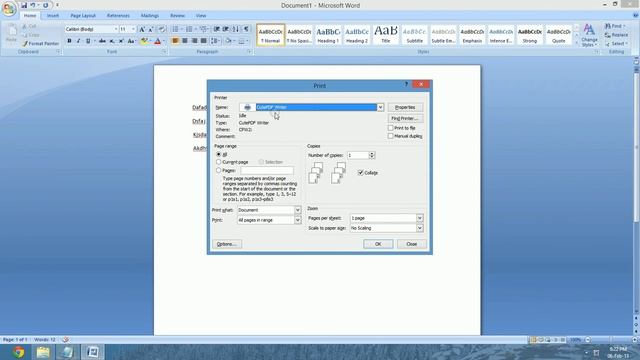Click the Pages range input field
The image size is (640, 360).
click(267, 170)
